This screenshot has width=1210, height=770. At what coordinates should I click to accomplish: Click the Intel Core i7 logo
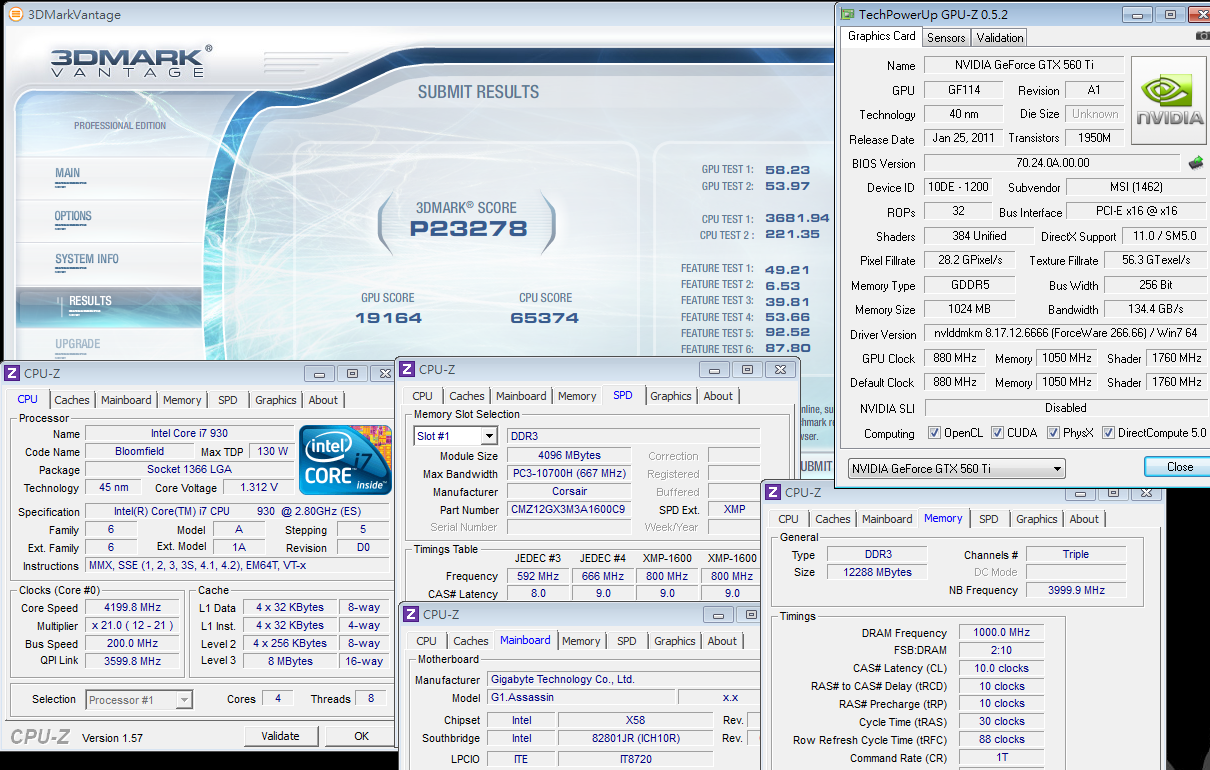(346, 460)
